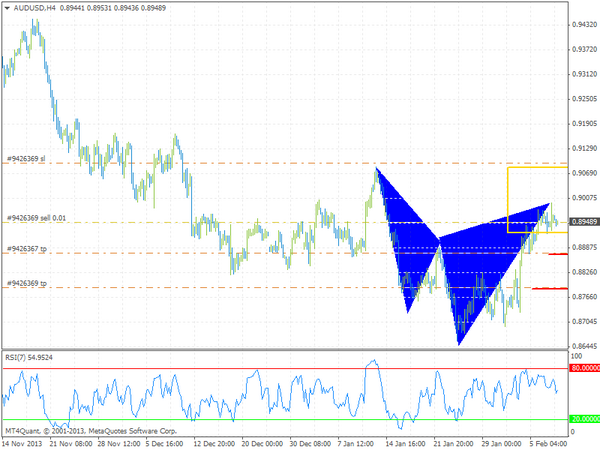This screenshot has height=450, width=600.
Task: Click the 0.91290 price axis label
Action: [x=584, y=148]
